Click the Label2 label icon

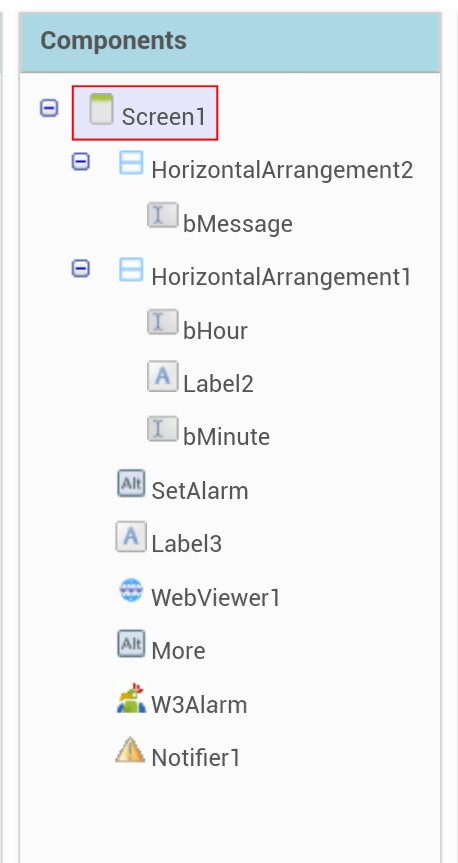tap(162, 376)
